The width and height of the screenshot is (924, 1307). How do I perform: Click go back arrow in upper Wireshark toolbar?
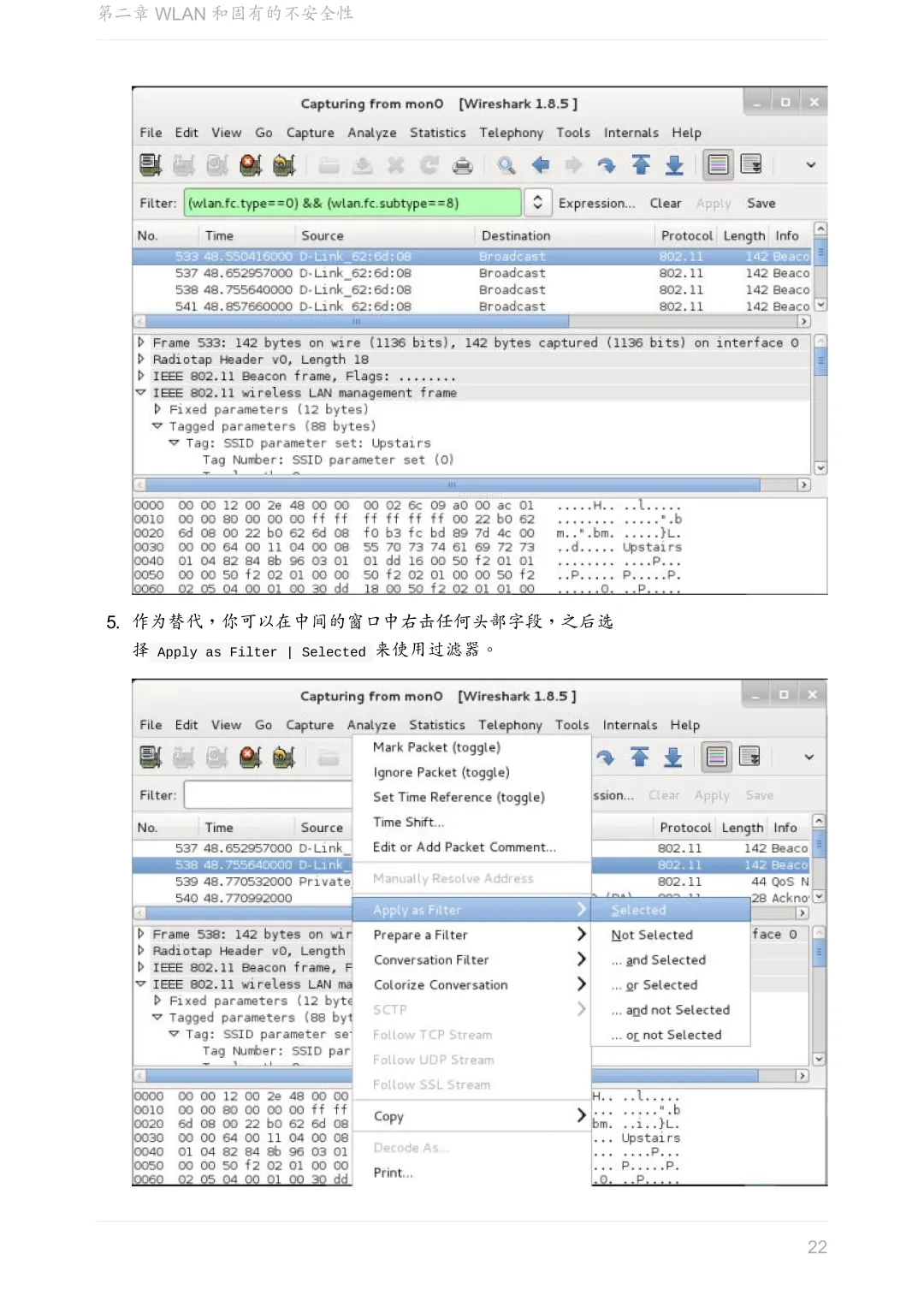click(541, 165)
